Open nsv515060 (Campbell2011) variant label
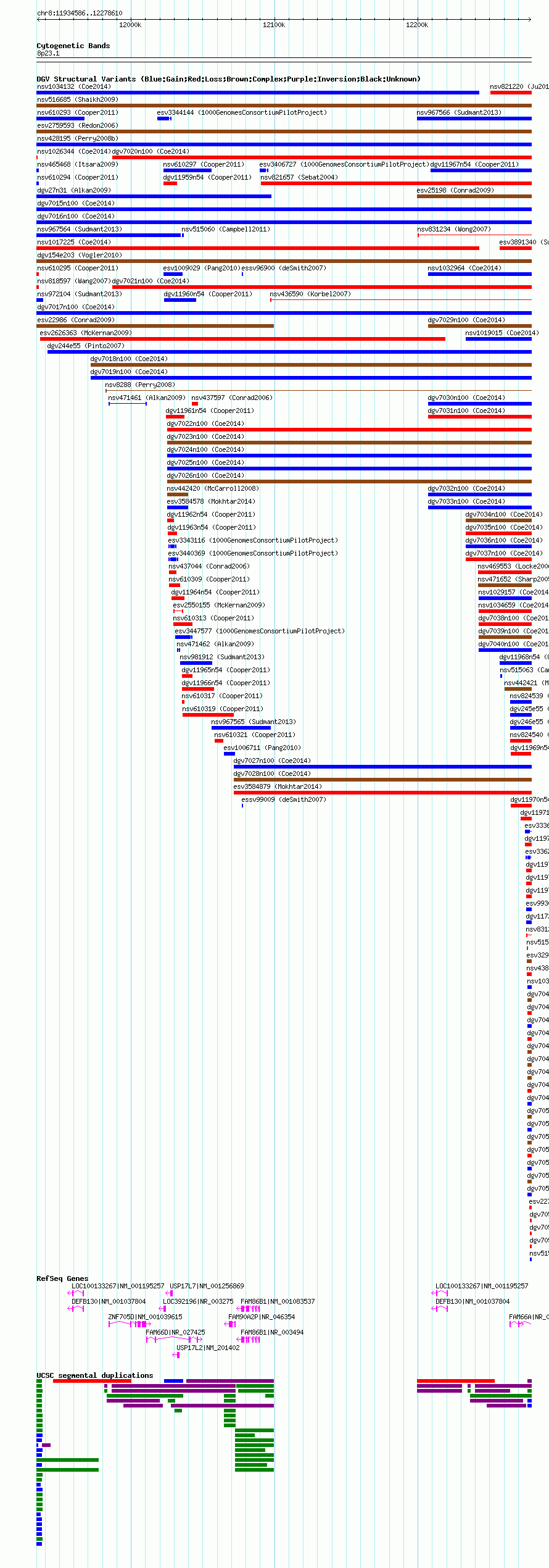Screen dimensions: 549x1568 (226, 229)
